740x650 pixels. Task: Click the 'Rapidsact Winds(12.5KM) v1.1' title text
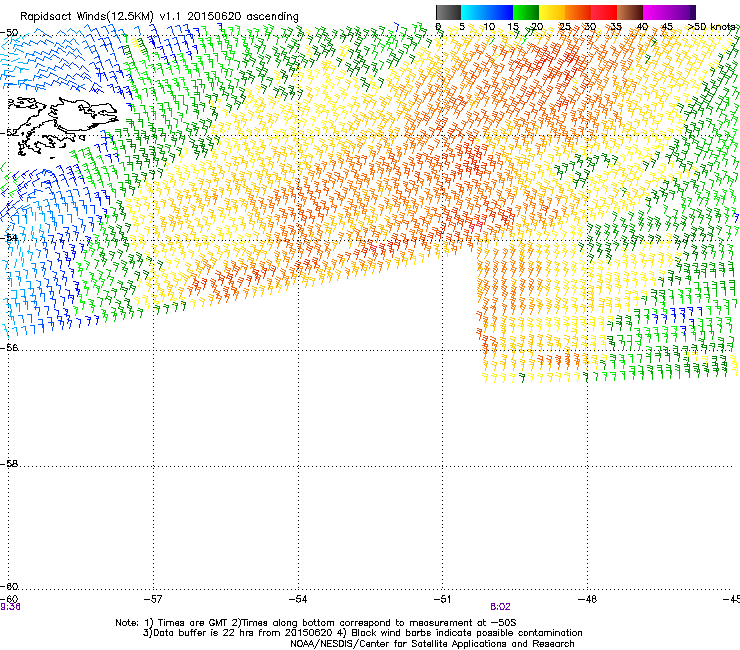click(x=101, y=17)
